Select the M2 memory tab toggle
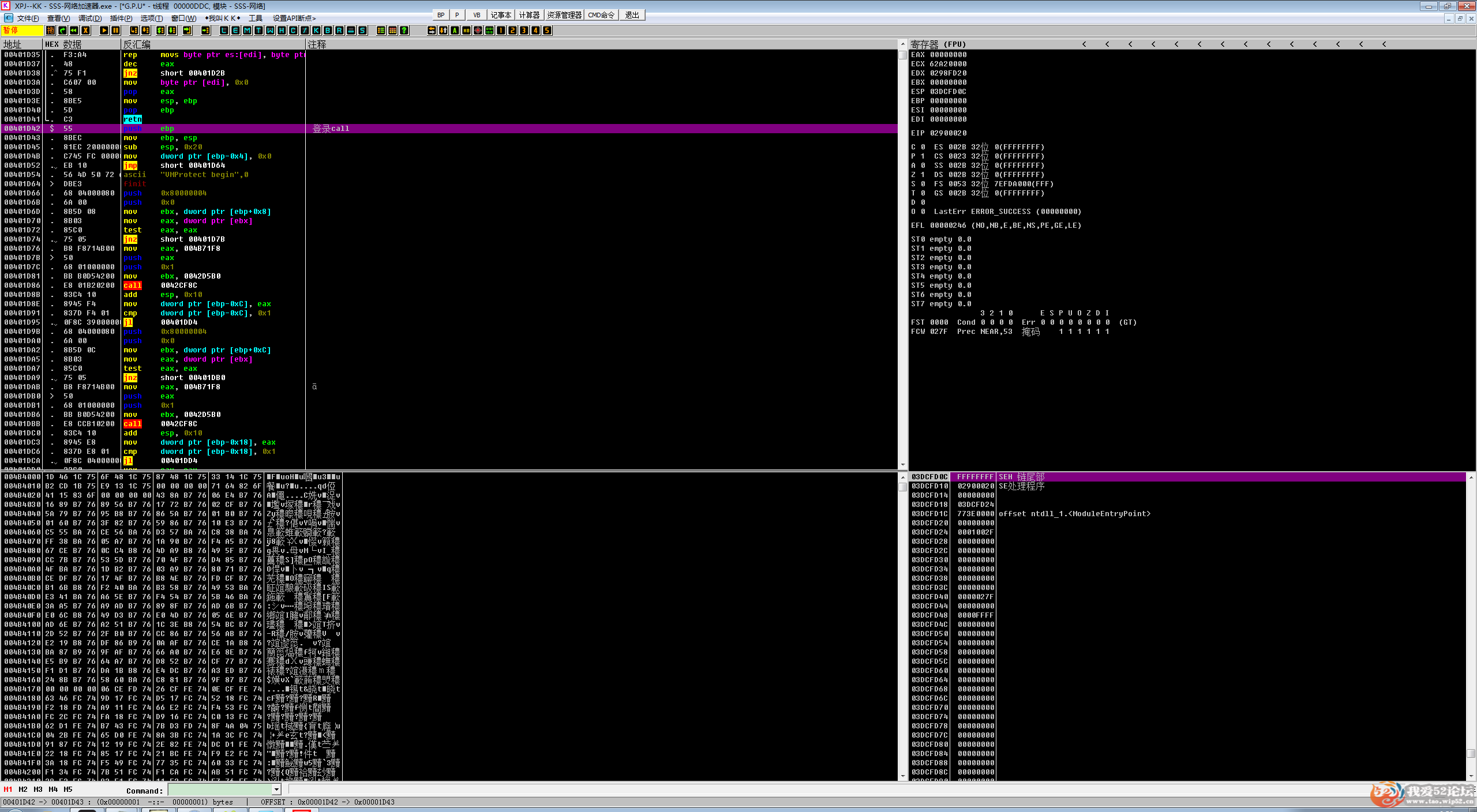Image resolution: width=1477 pixels, height=812 pixels. [23, 790]
